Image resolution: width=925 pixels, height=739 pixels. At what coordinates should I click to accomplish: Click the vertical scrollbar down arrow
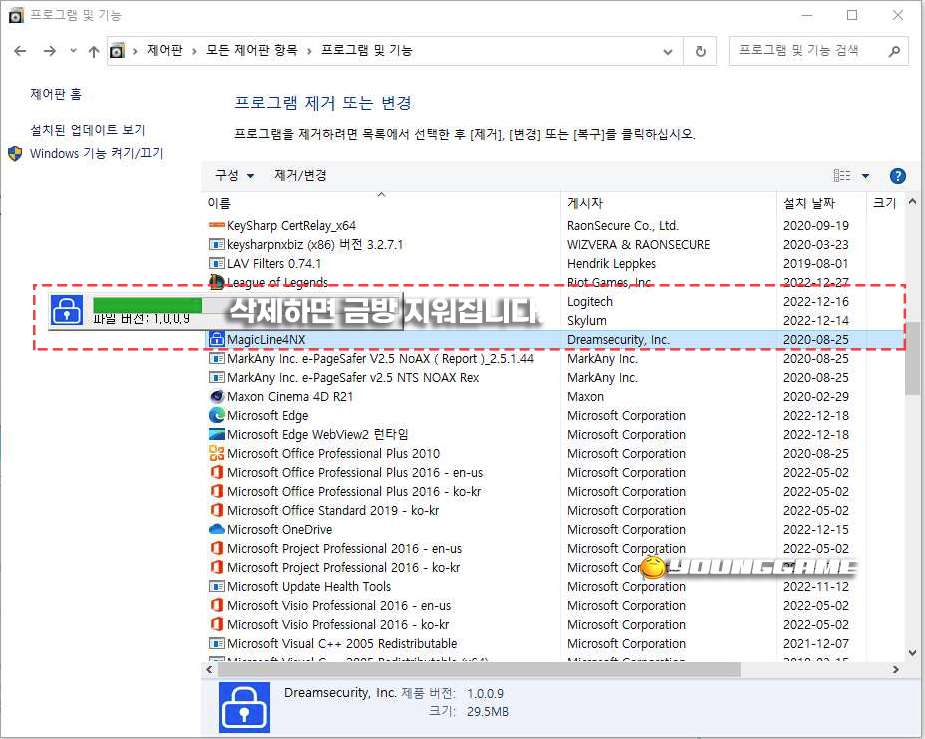[913, 653]
